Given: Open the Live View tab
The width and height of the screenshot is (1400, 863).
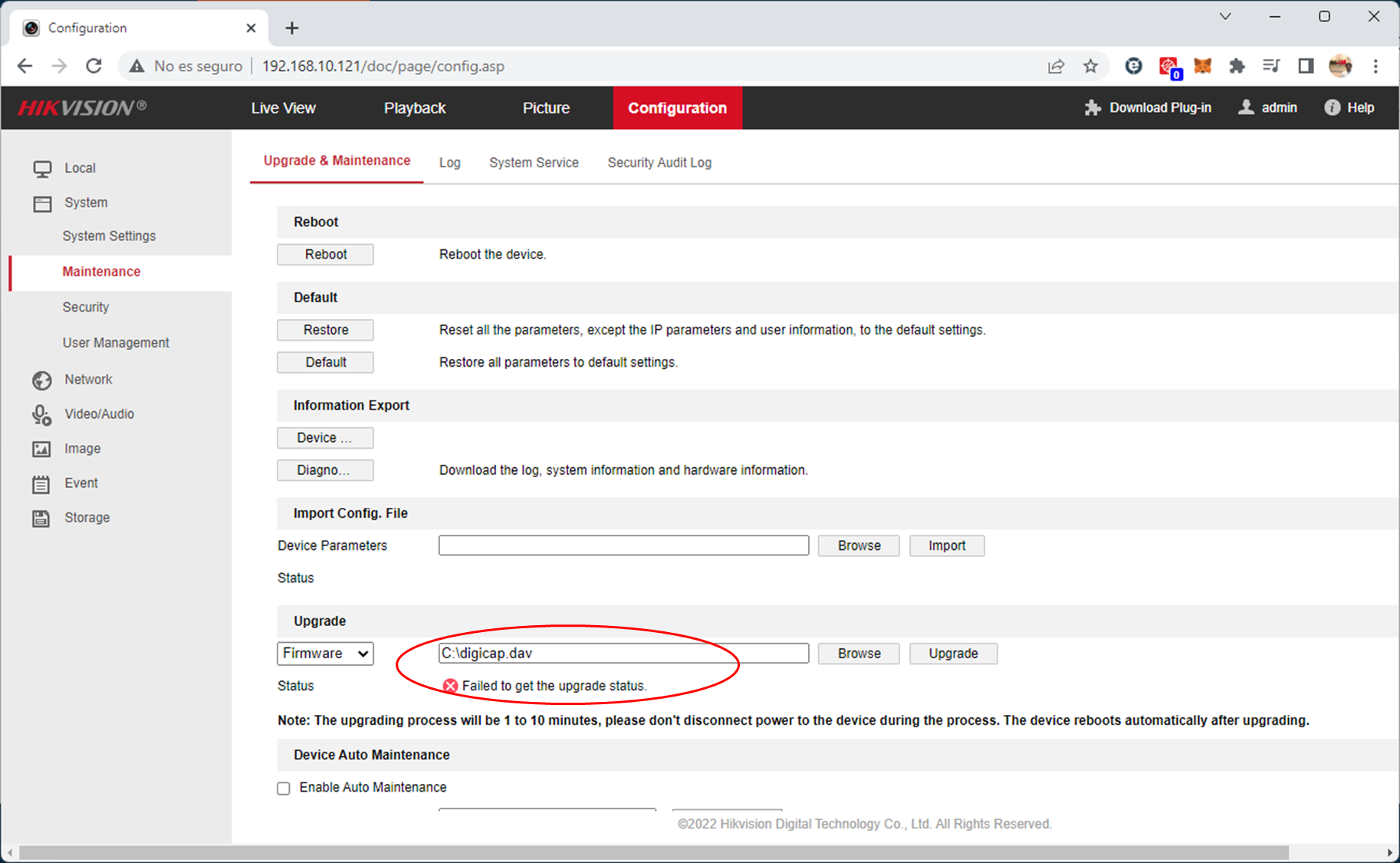Looking at the screenshot, I should [283, 108].
